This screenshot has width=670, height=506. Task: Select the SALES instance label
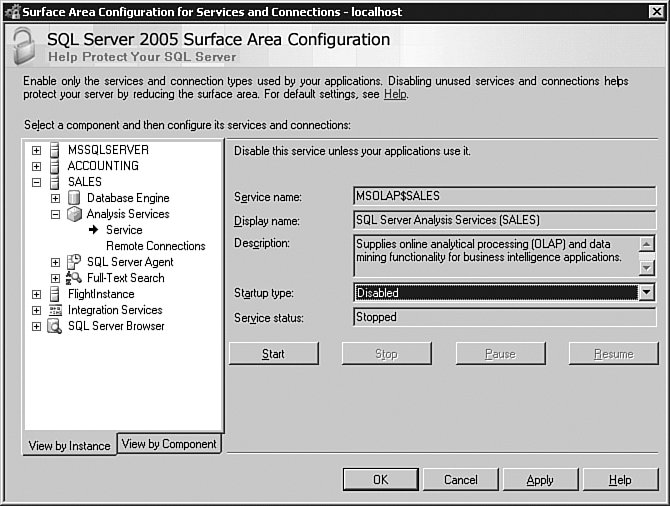85,182
